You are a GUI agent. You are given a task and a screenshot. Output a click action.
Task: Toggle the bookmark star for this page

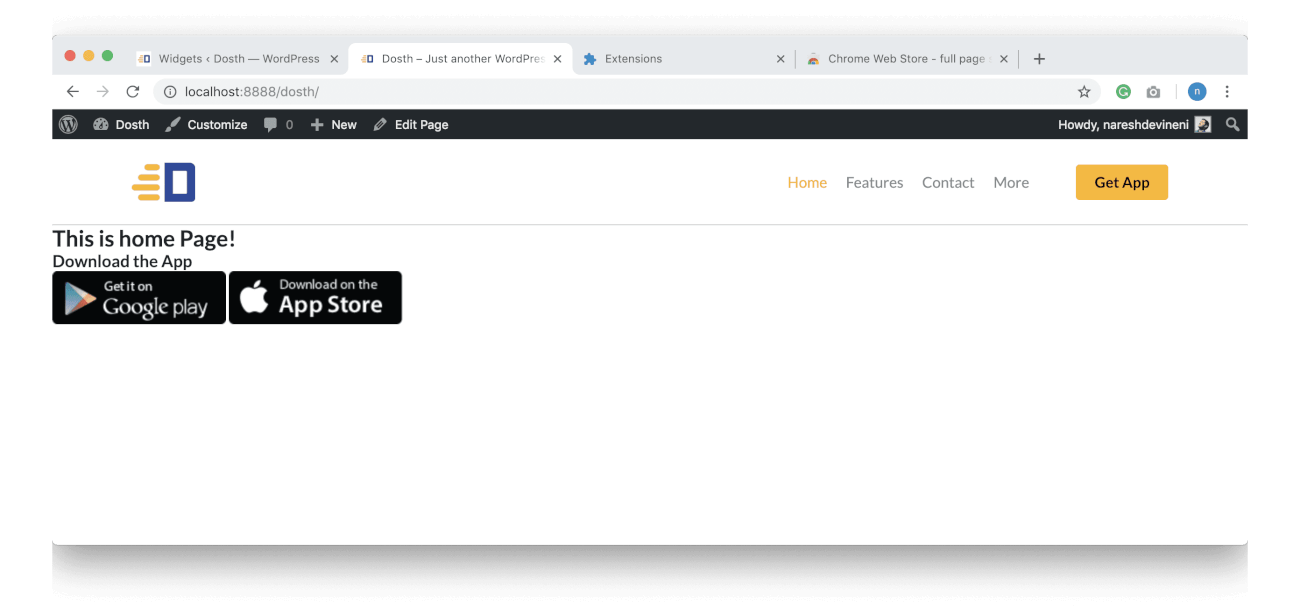1084,91
